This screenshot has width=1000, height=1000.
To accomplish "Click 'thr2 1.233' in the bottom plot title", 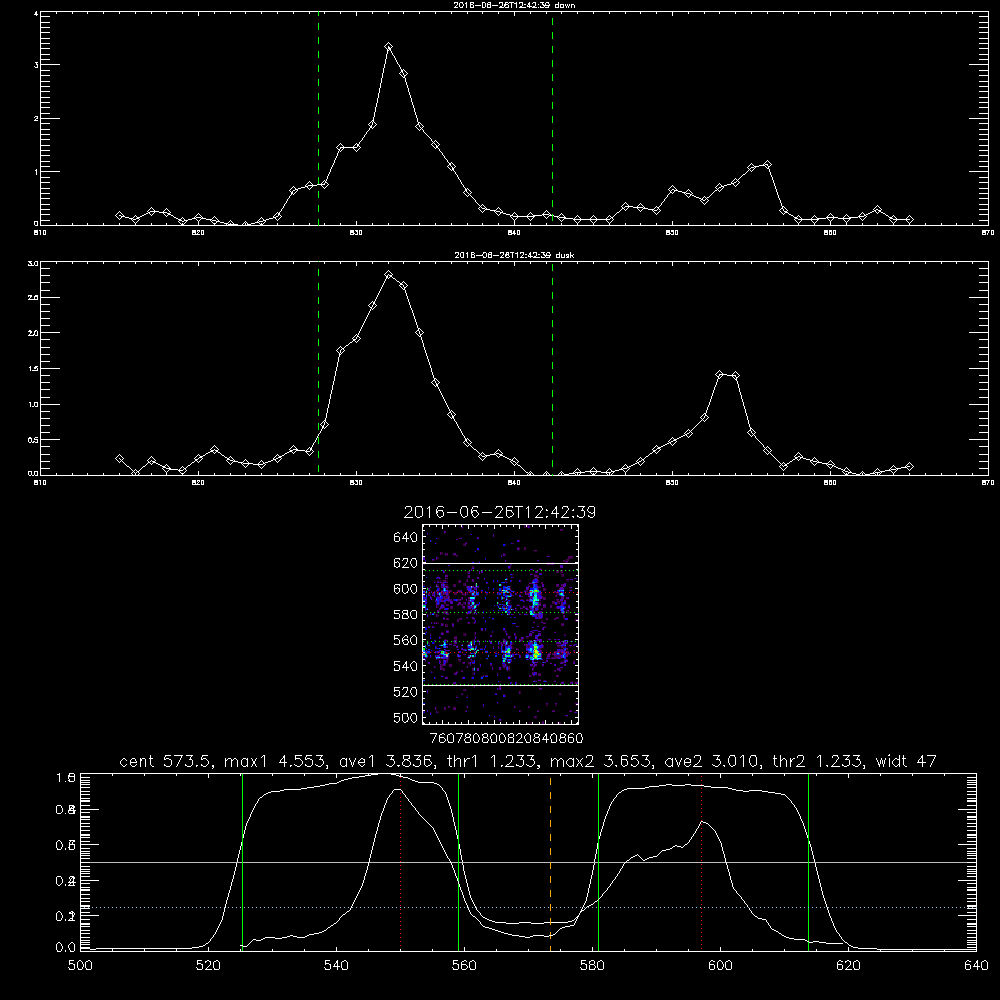I will pos(818,761).
